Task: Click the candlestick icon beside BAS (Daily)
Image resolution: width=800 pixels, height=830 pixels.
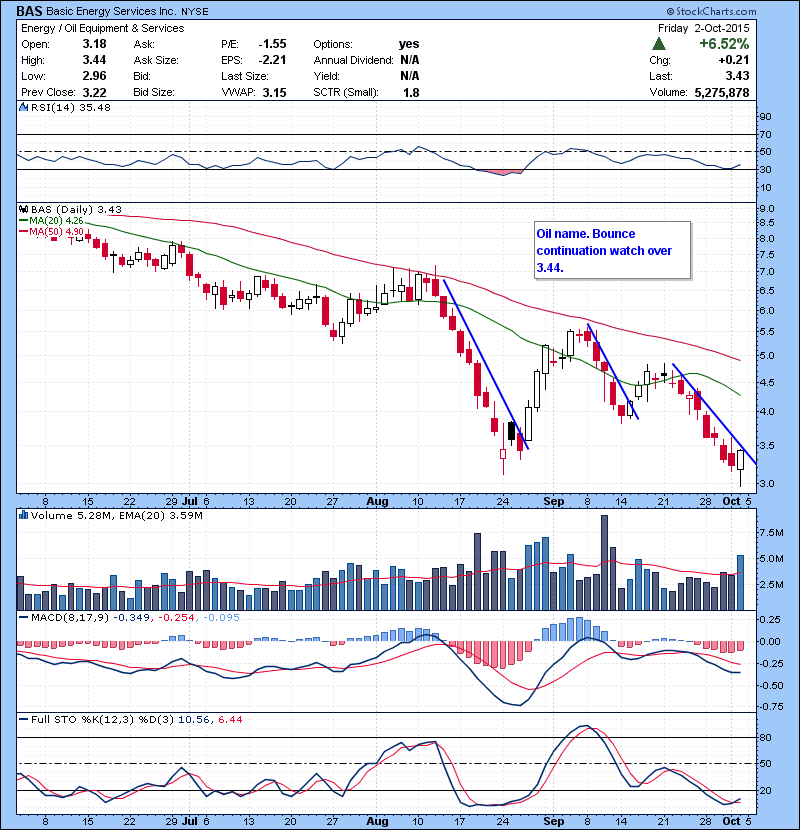Action: coord(23,210)
